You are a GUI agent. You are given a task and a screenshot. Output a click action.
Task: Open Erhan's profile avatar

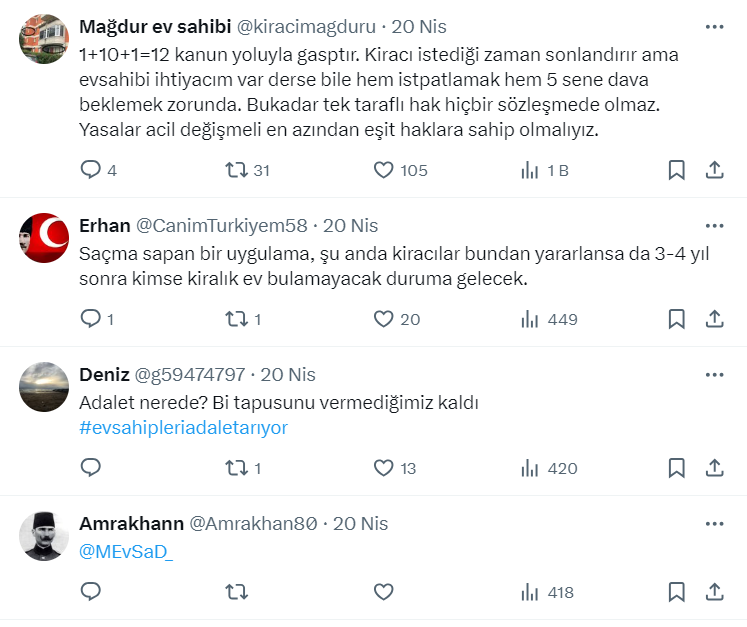44,238
